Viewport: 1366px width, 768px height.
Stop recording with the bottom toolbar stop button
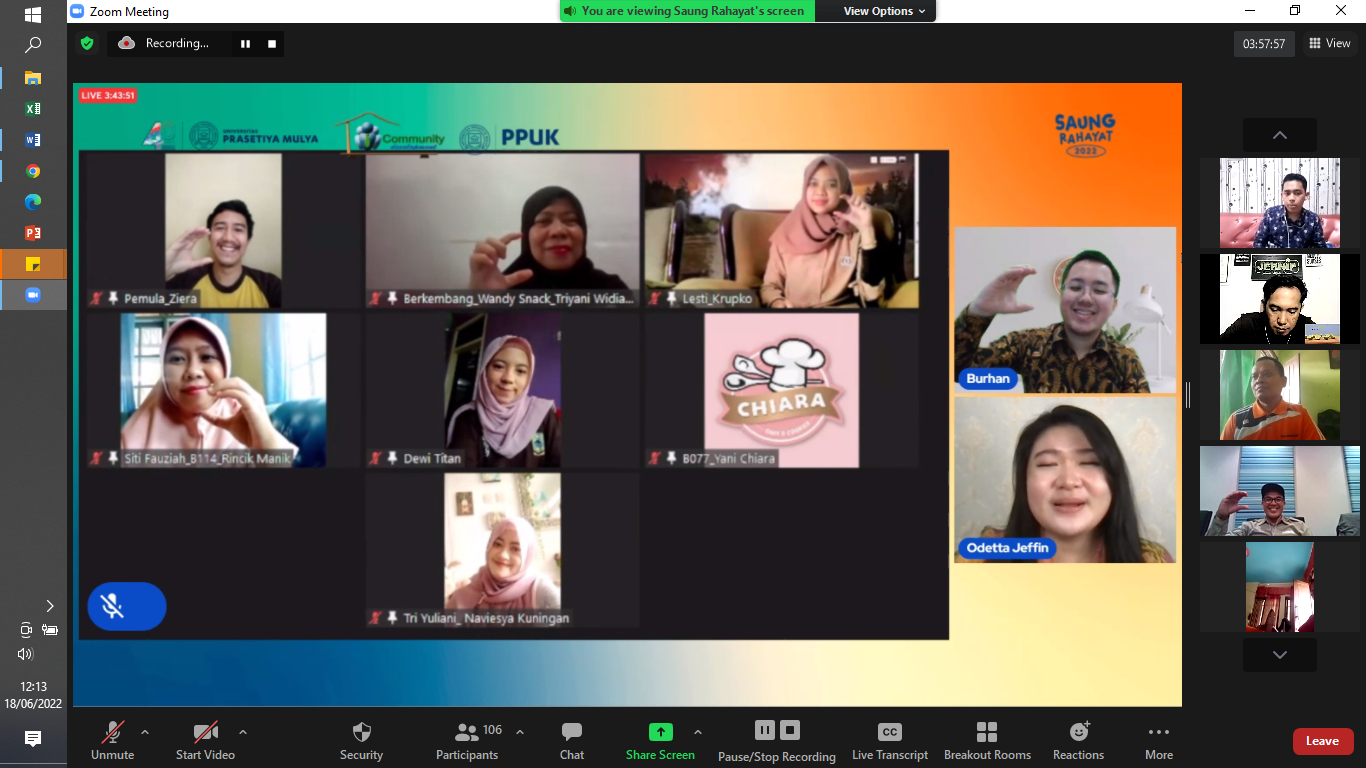click(790, 730)
